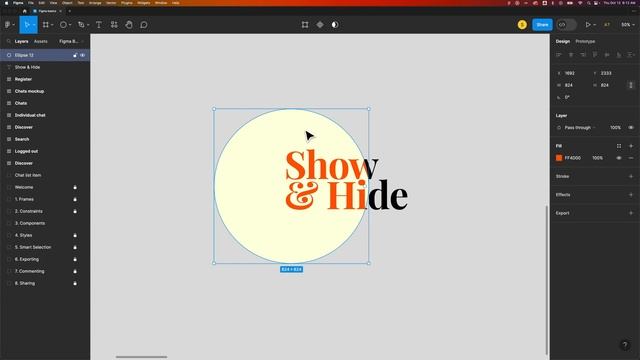Add an effect with plus icon

coord(631,195)
